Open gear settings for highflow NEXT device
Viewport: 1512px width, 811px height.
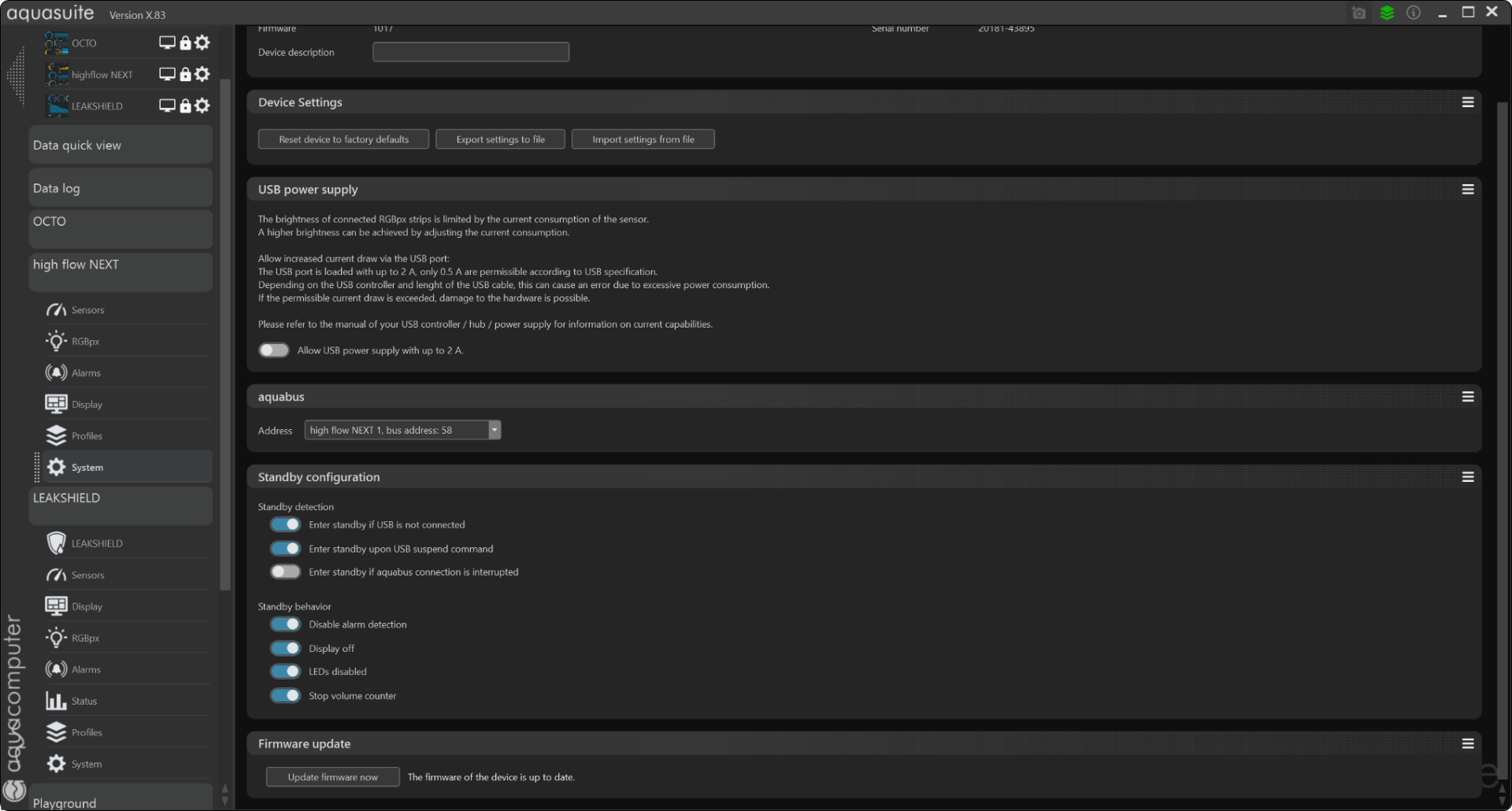(202, 74)
